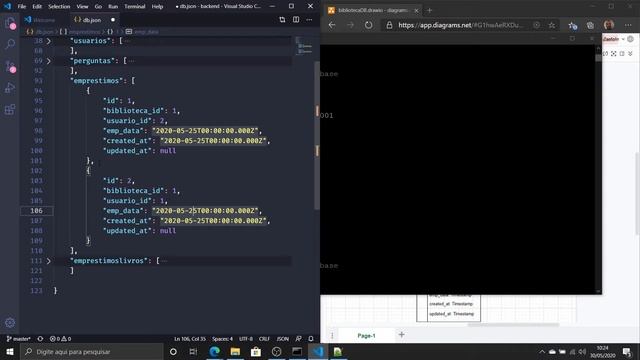Click the Cortana circle on taskbar
The image size is (640, 360).
(x=173, y=351)
